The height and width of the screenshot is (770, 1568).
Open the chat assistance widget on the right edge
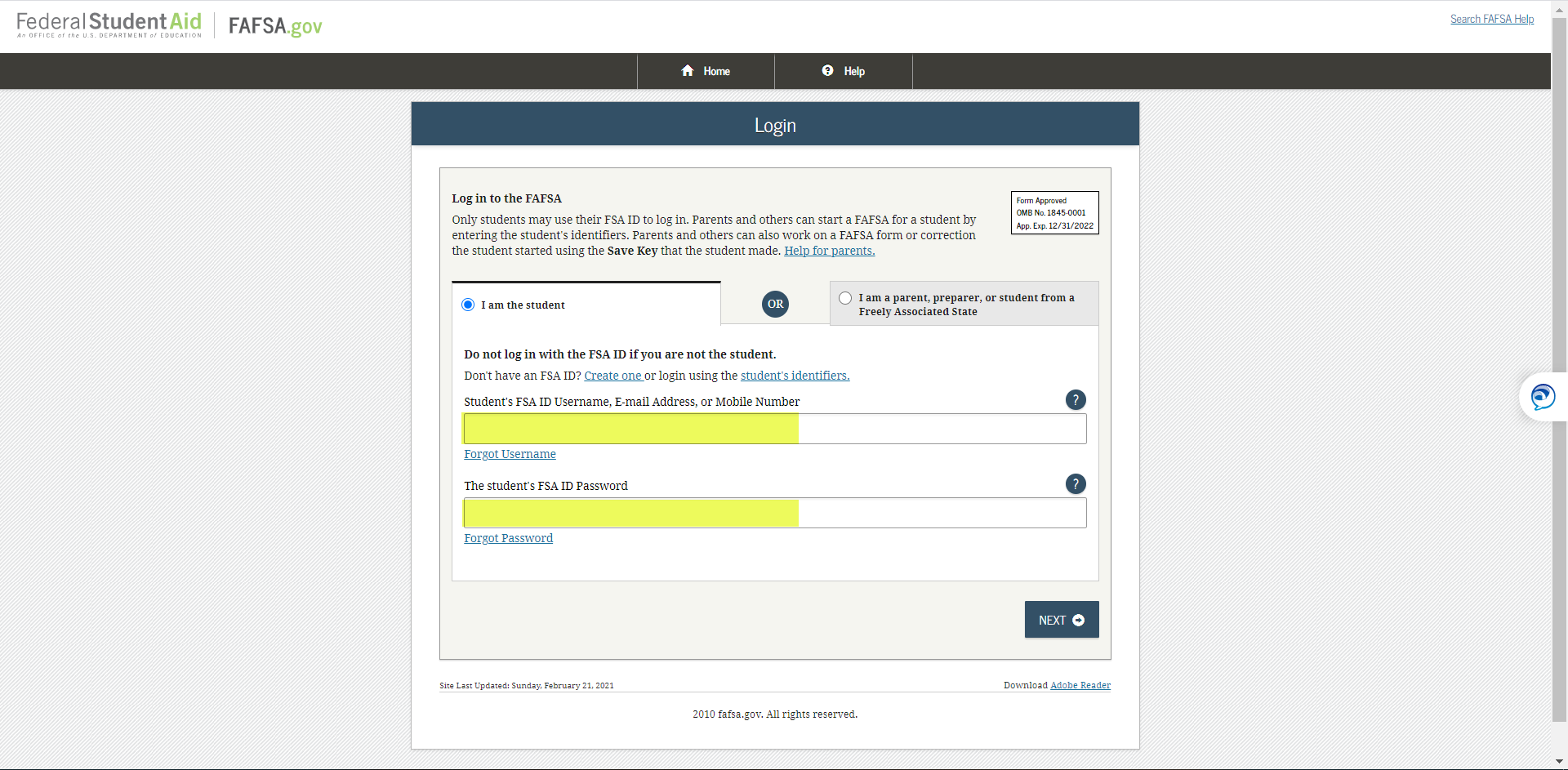tap(1543, 397)
